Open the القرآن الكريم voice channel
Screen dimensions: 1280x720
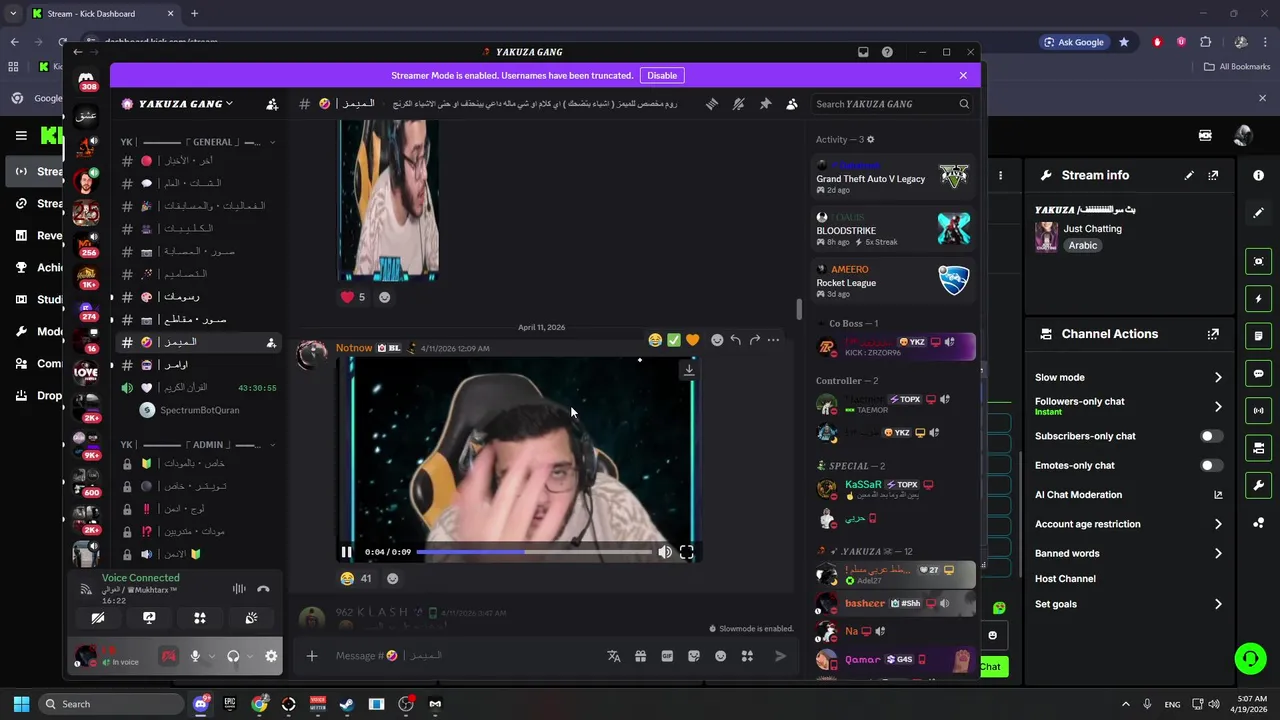[198, 388]
